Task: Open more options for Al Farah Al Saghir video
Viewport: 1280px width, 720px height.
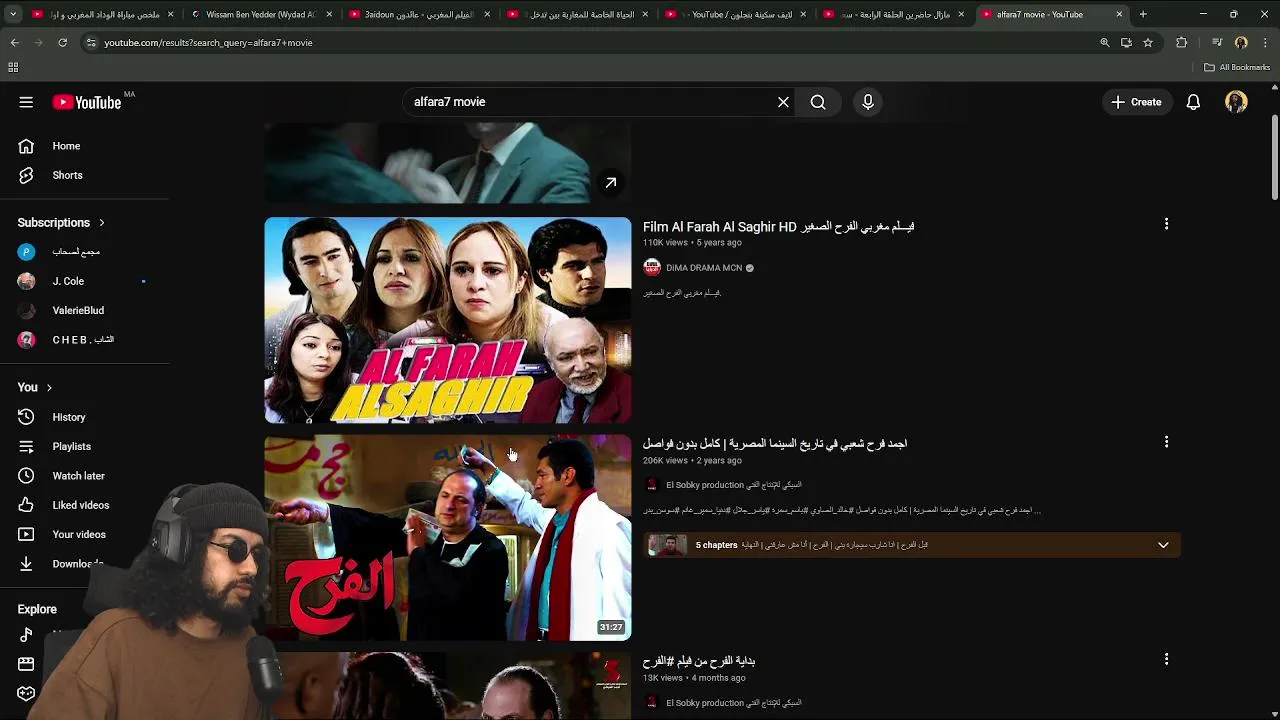Action: pos(1166,224)
